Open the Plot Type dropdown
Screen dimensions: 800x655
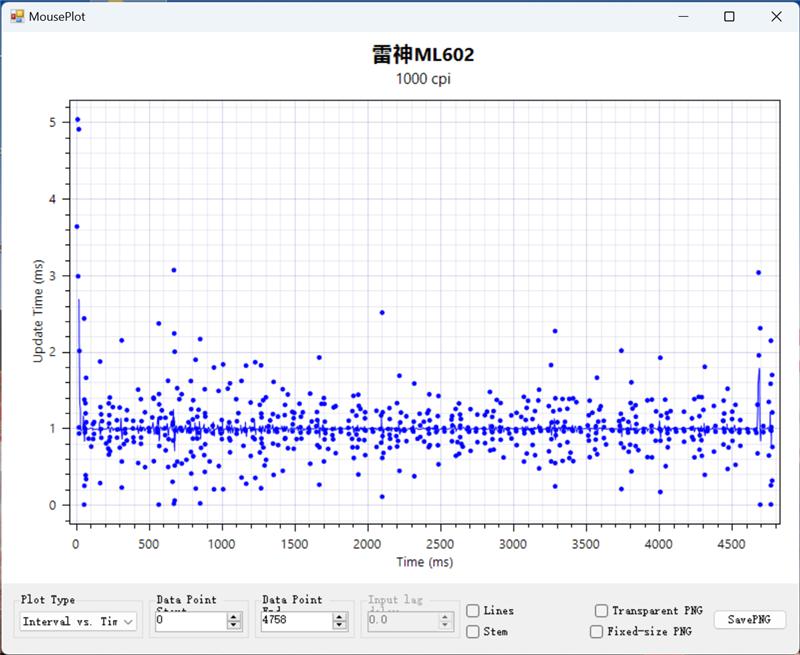click(79, 621)
